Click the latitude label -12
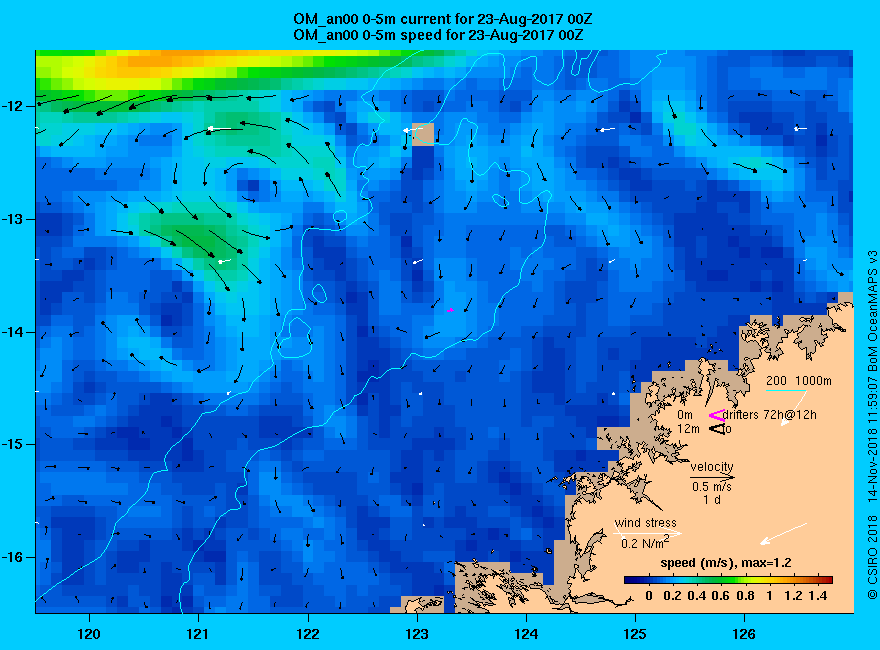Image resolution: width=880 pixels, height=650 pixels. (x=12, y=106)
